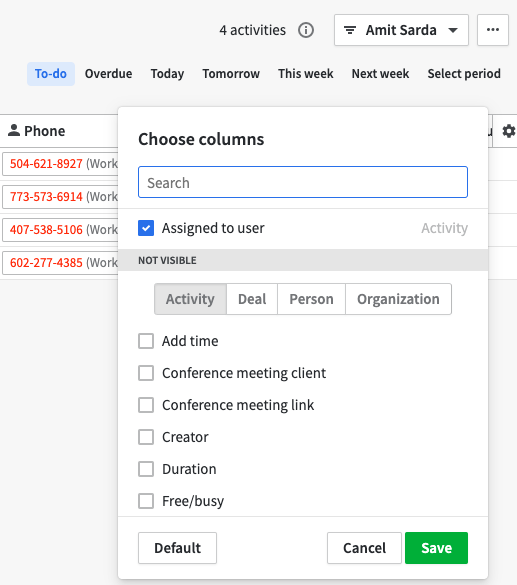
Task: Check the Conference meeting client box
Action: pyautogui.click(x=146, y=373)
